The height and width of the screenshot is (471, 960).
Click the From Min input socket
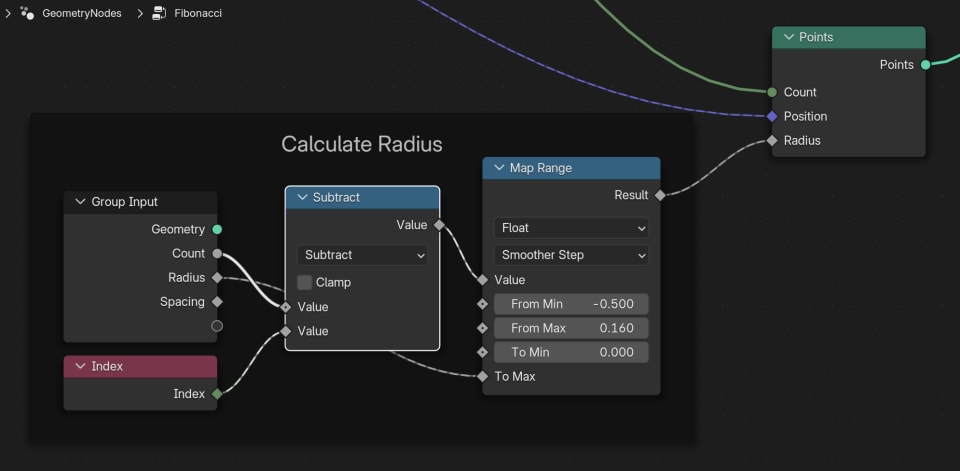(x=482, y=304)
